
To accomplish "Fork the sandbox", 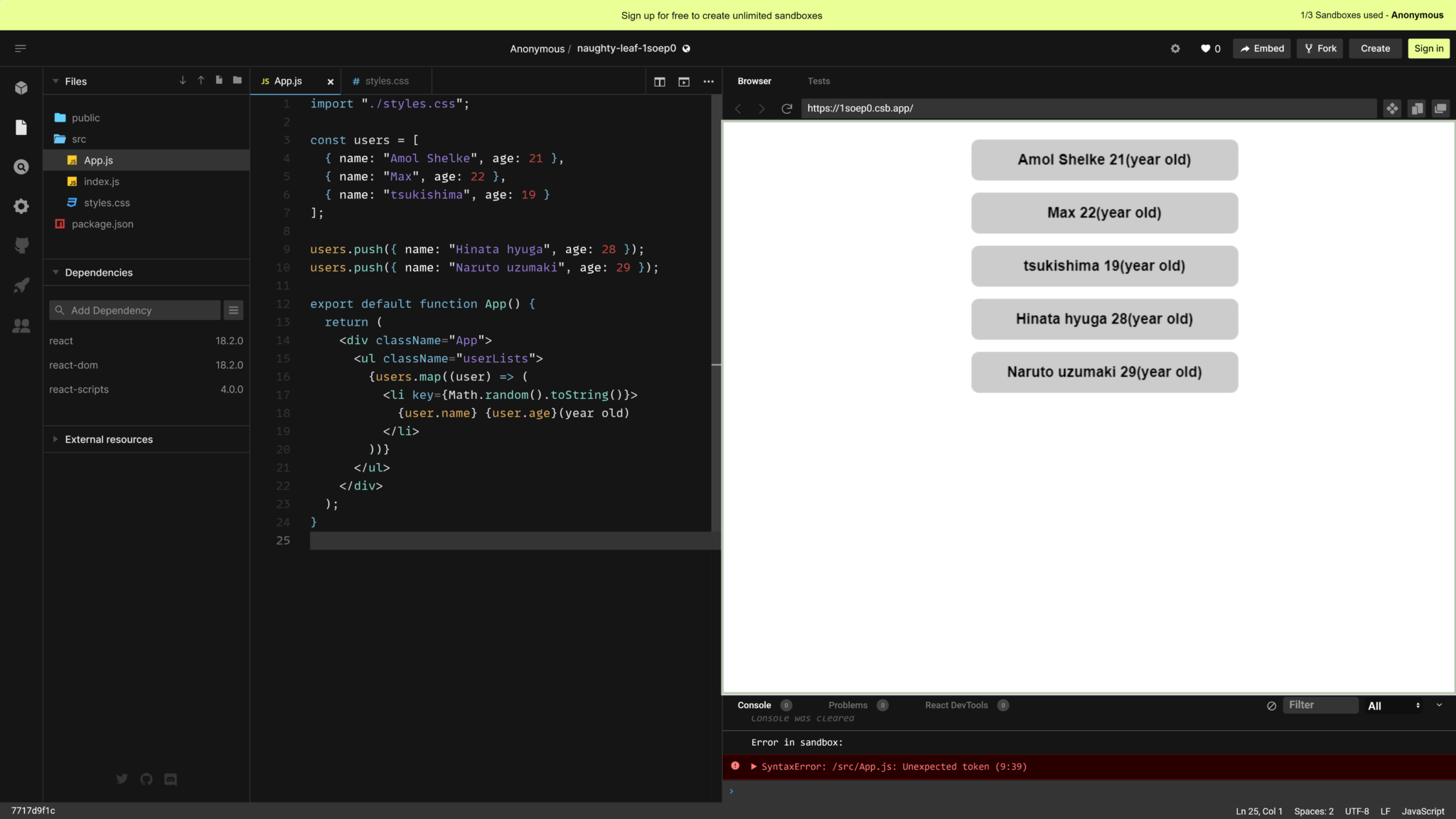I will [x=1319, y=48].
